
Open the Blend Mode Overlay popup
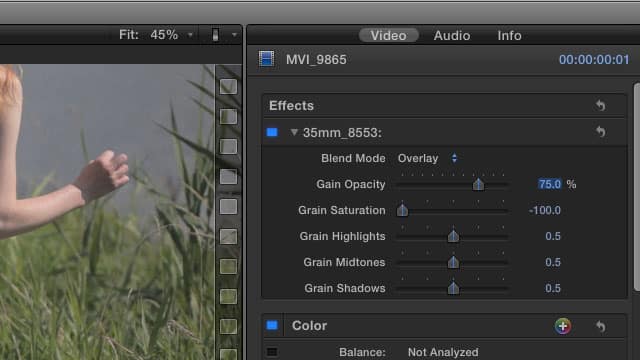(427, 158)
